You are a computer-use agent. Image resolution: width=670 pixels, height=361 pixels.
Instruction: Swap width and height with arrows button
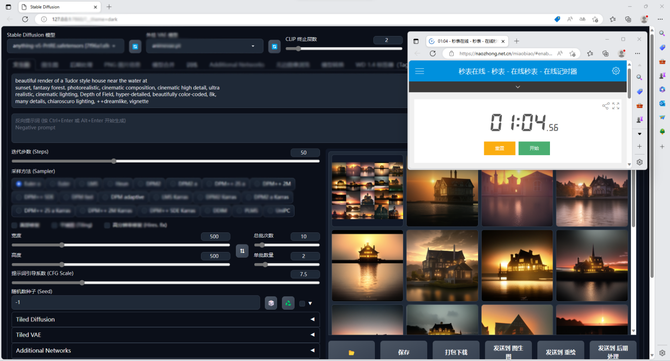tap(242, 251)
